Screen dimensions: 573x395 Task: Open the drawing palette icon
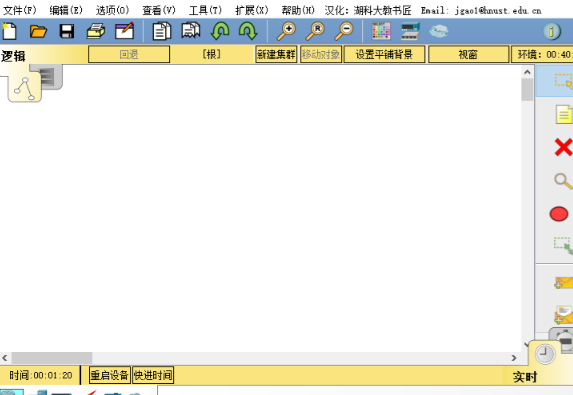(x=381, y=31)
